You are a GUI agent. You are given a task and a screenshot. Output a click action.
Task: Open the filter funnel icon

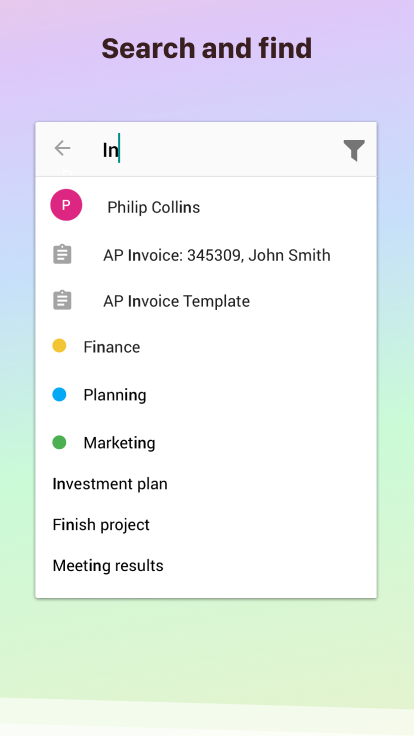[x=354, y=150]
